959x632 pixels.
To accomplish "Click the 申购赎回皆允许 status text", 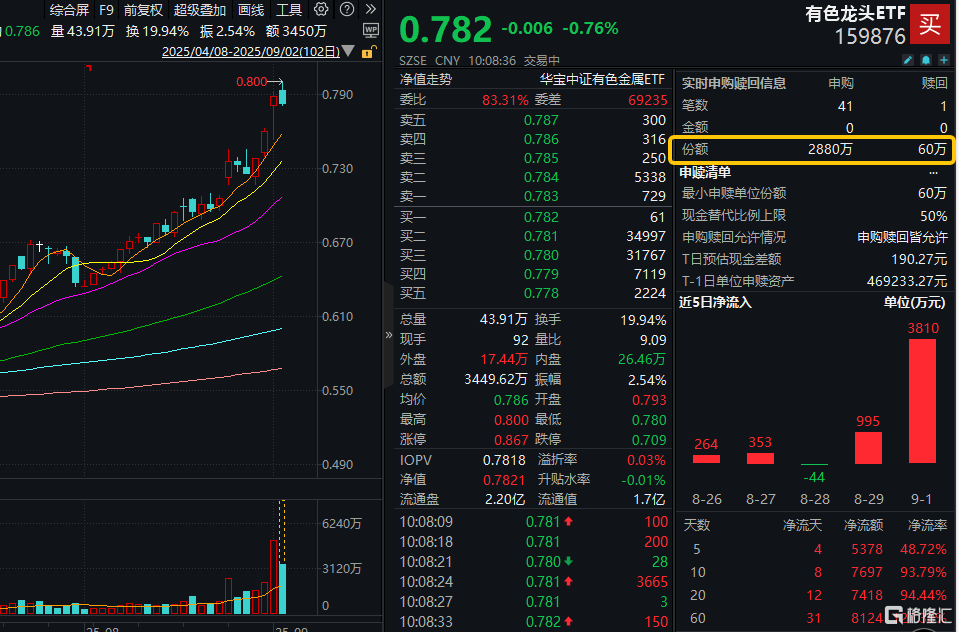I will tap(902, 237).
